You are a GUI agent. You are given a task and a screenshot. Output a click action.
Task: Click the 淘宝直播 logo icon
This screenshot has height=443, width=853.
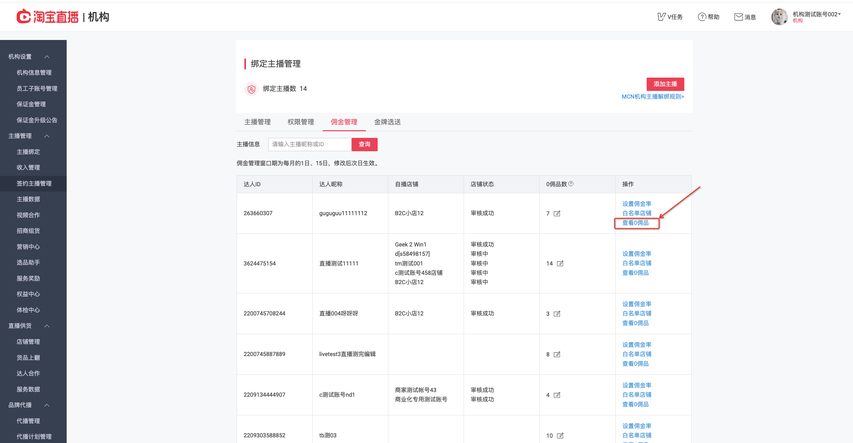coord(23,16)
